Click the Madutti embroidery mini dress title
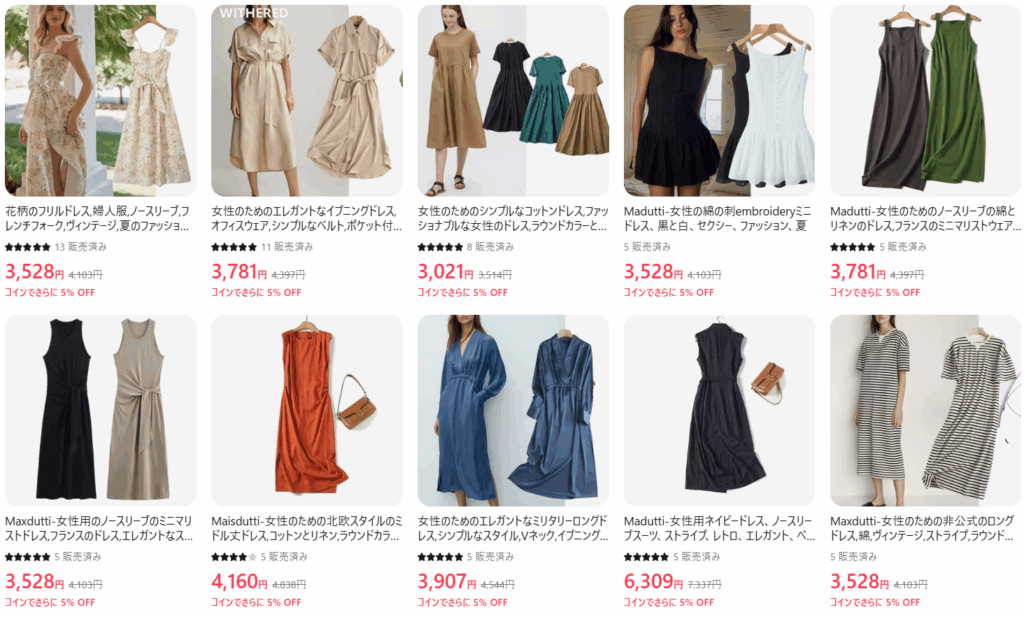 pyautogui.click(x=718, y=219)
